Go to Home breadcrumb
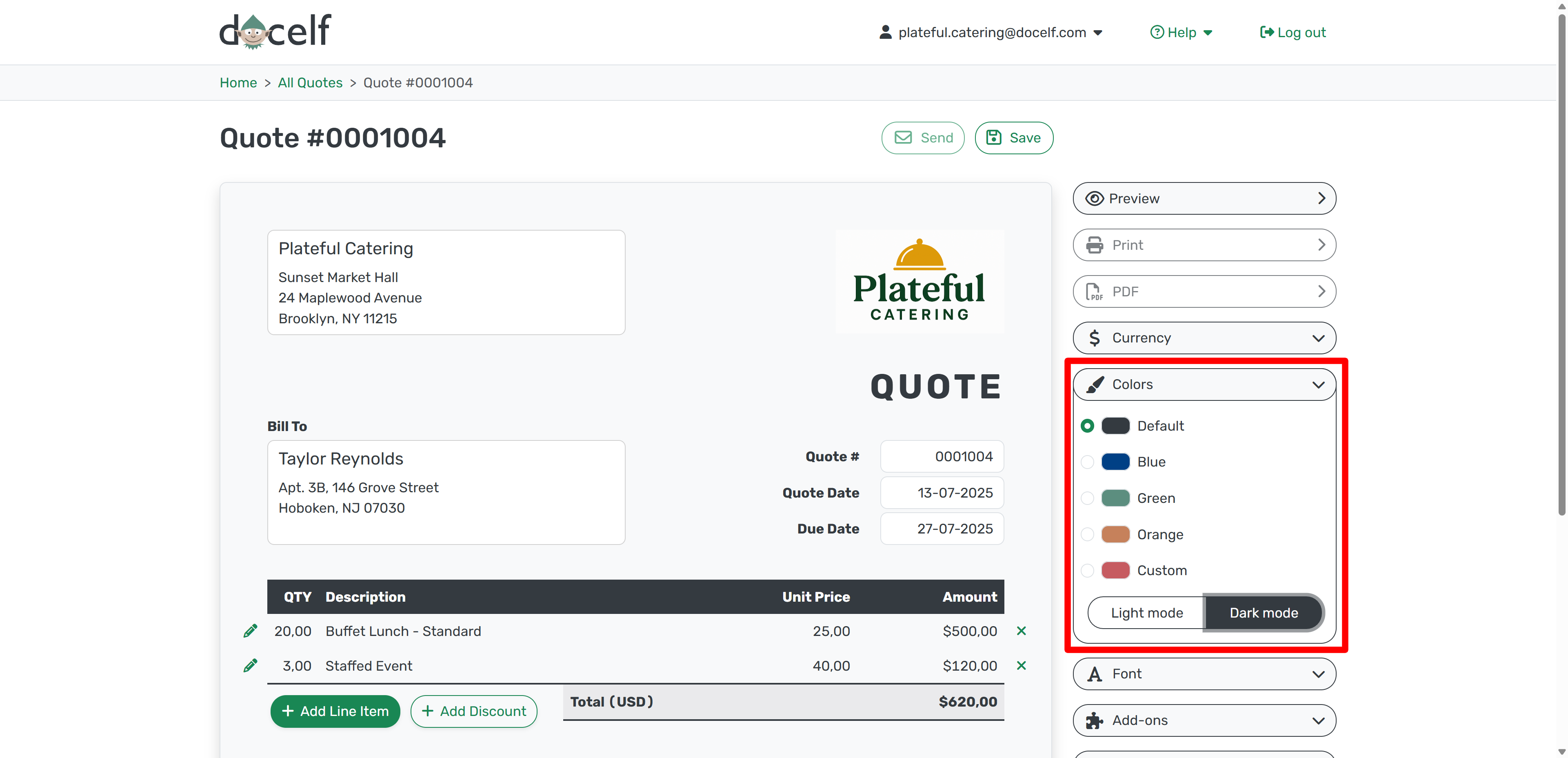This screenshot has height=758, width=1568. [238, 83]
